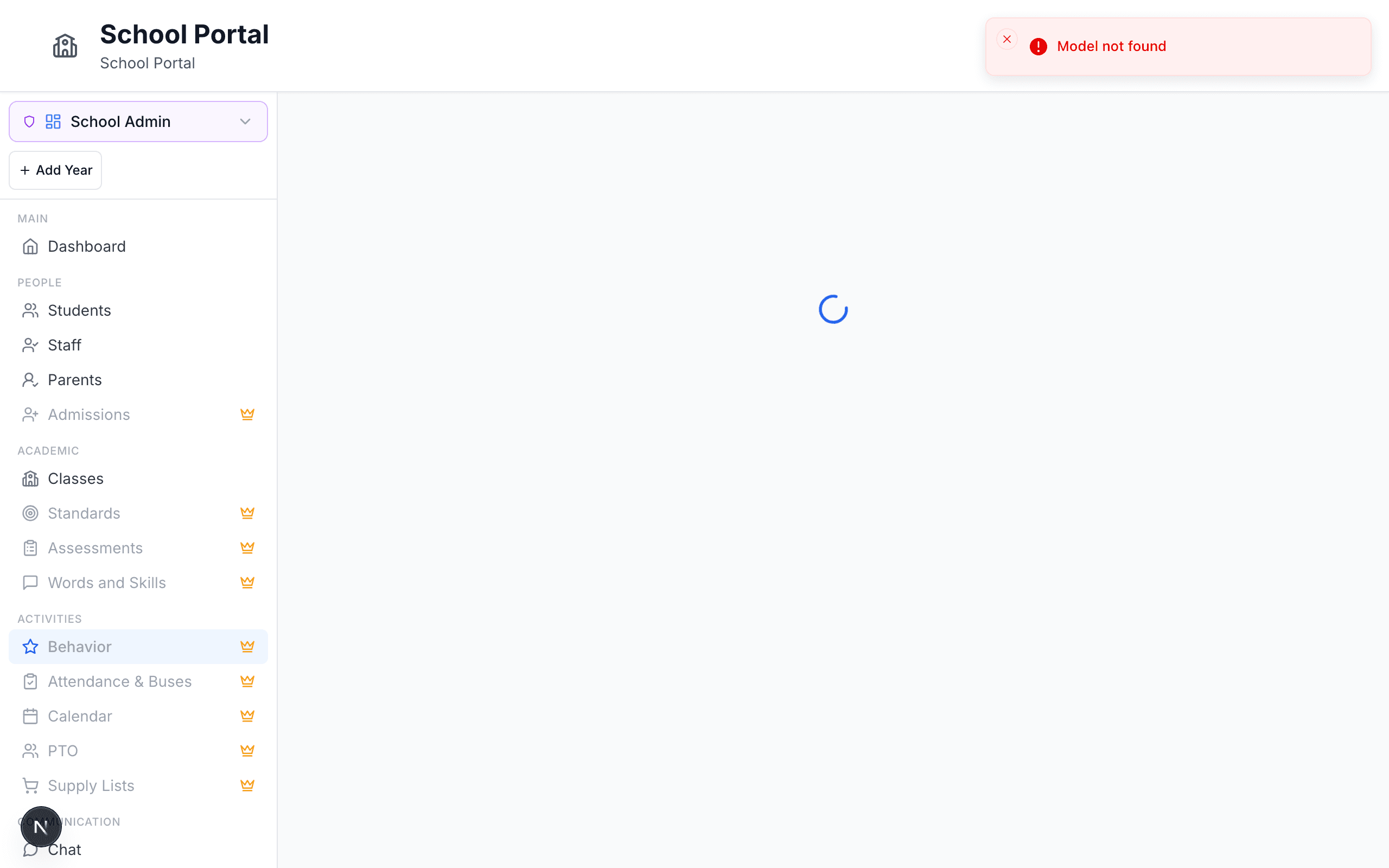Click the red error exclamation icon

pos(1038,47)
